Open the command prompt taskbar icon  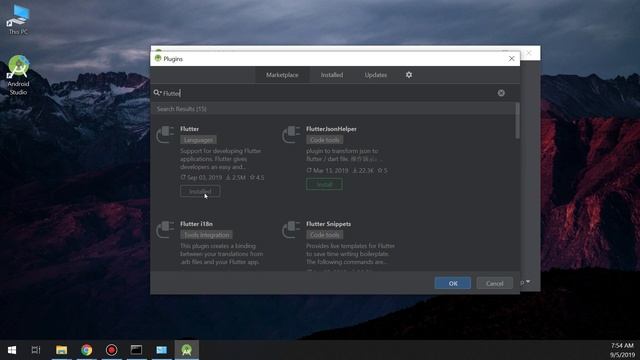tap(136, 350)
